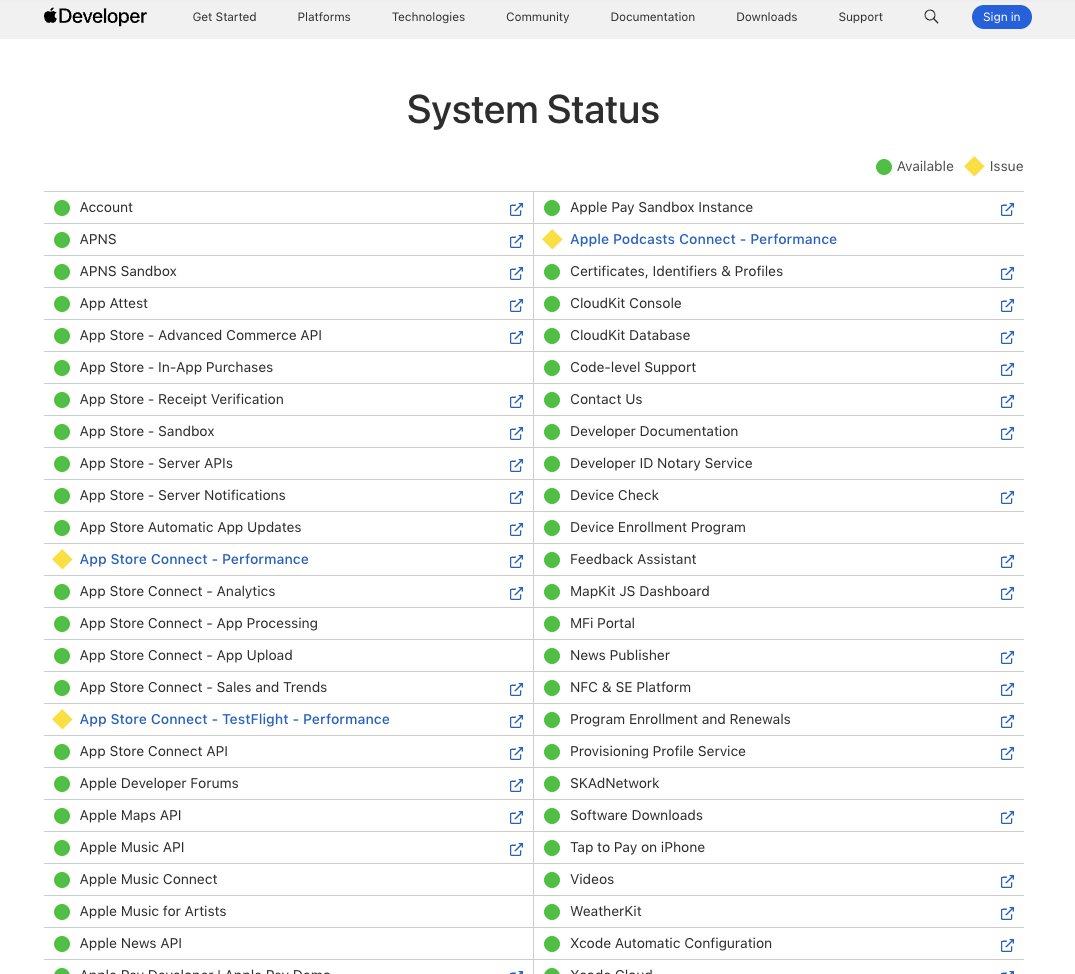Click 'Tap to Pay on iPhone' text

coord(637,847)
